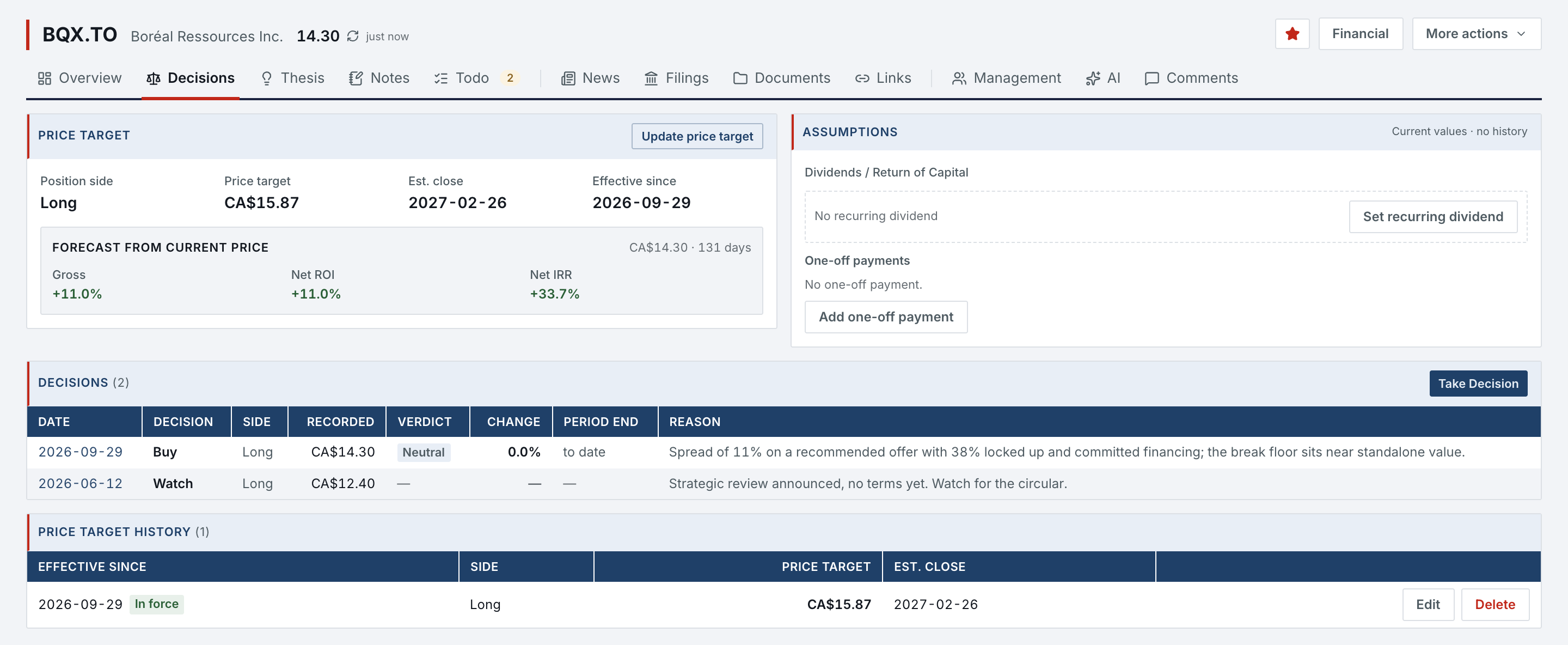Open the 2026-09-29 Buy decision date link
1568x645 pixels.
[x=81, y=453]
